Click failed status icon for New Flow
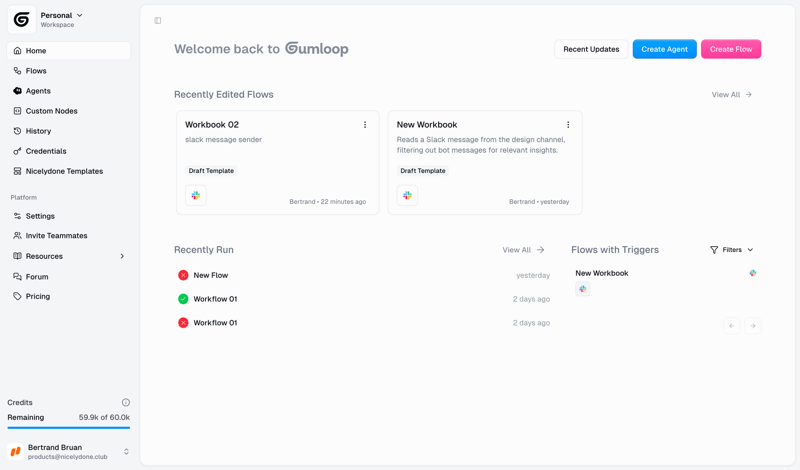This screenshot has height=470, width=800. pos(183,275)
